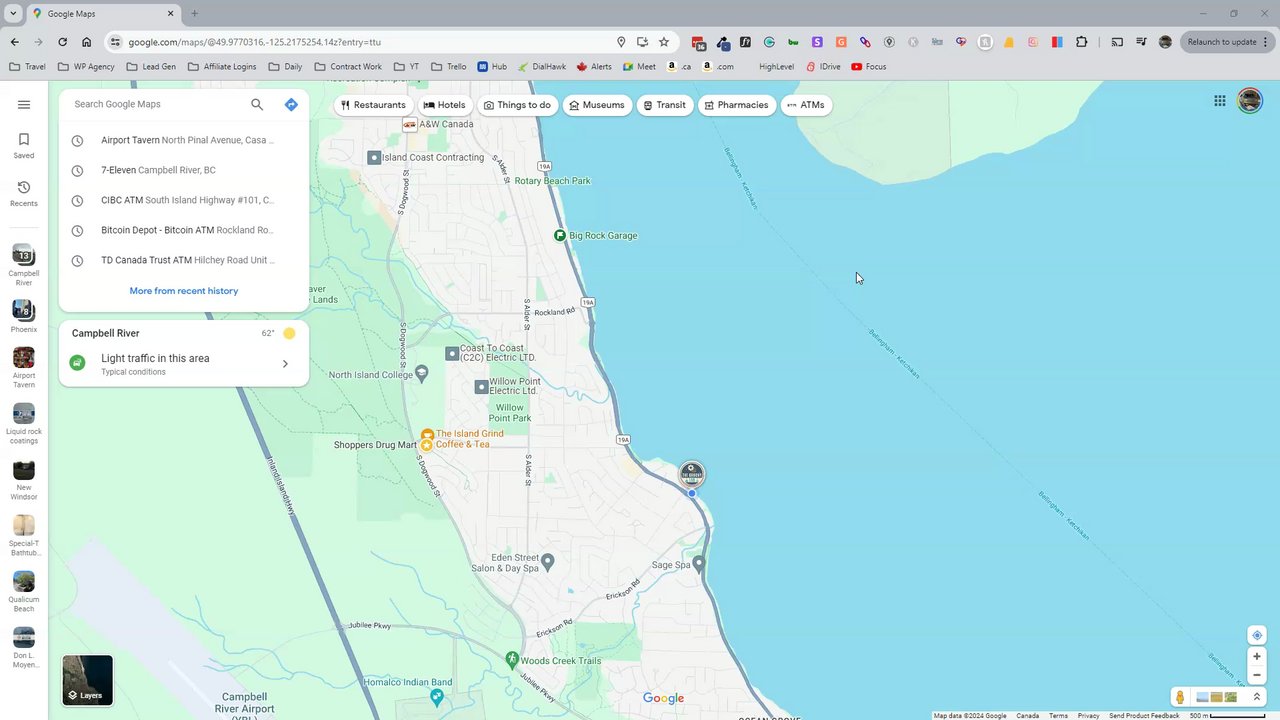The width and height of the screenshot is (1280, 720).
Task: Choose CIBC ATM from recent history
Action: pos(184,200)
